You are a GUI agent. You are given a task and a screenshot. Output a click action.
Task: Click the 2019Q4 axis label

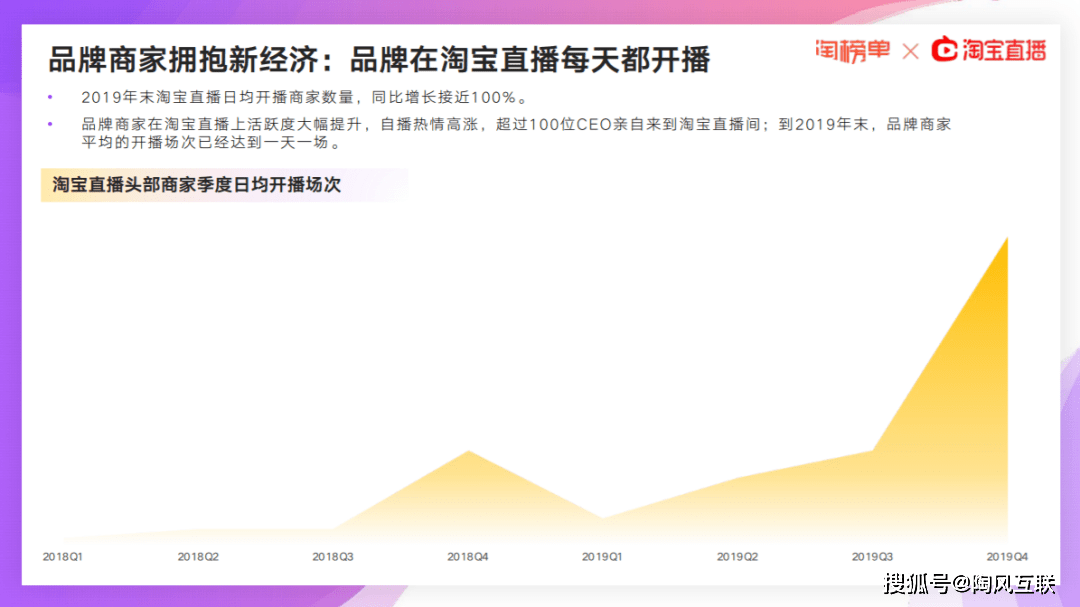(x=1007, y=556)
